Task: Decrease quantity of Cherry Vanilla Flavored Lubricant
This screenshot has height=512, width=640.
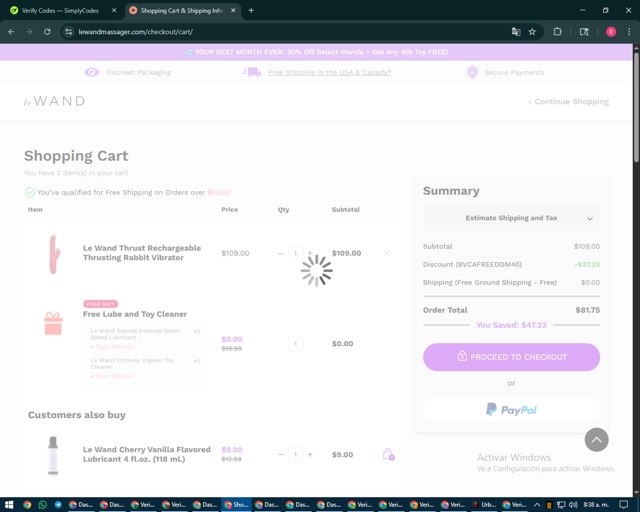Action: coord(281,454)
